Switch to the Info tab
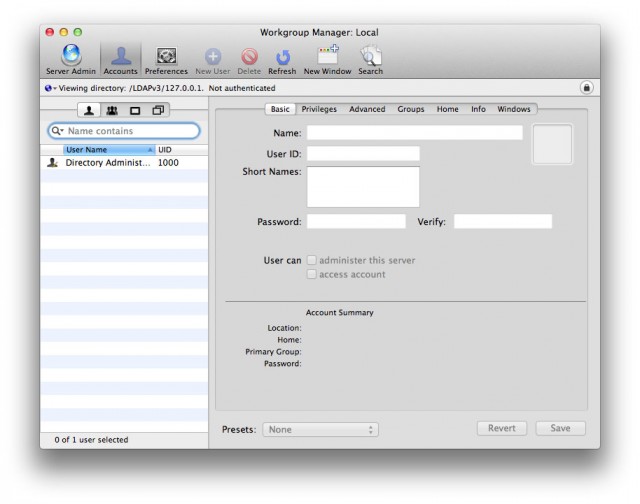 point(478,109)
